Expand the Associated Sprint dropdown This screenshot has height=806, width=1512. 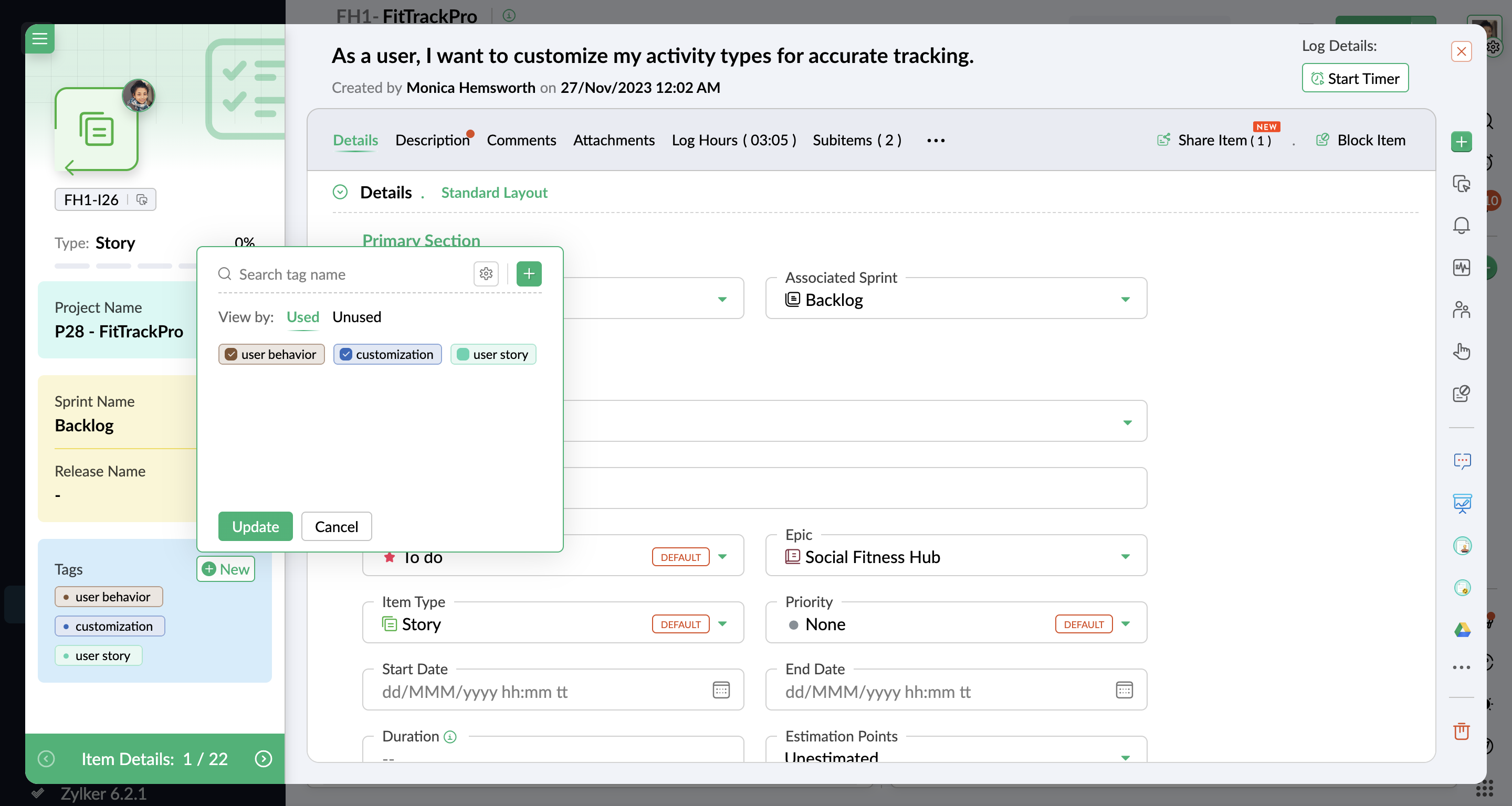click(x=1125, y=299)
